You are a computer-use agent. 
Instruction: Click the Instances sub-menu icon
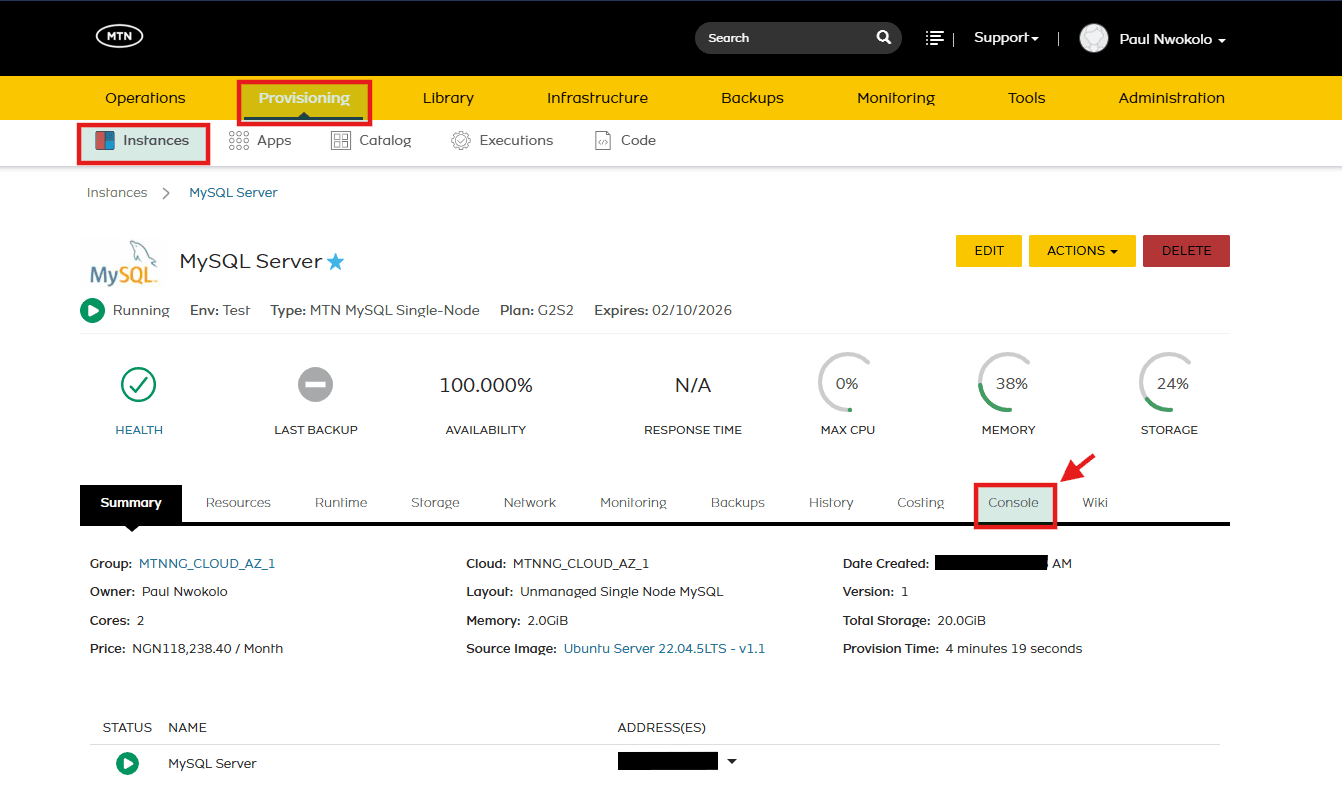105,141
